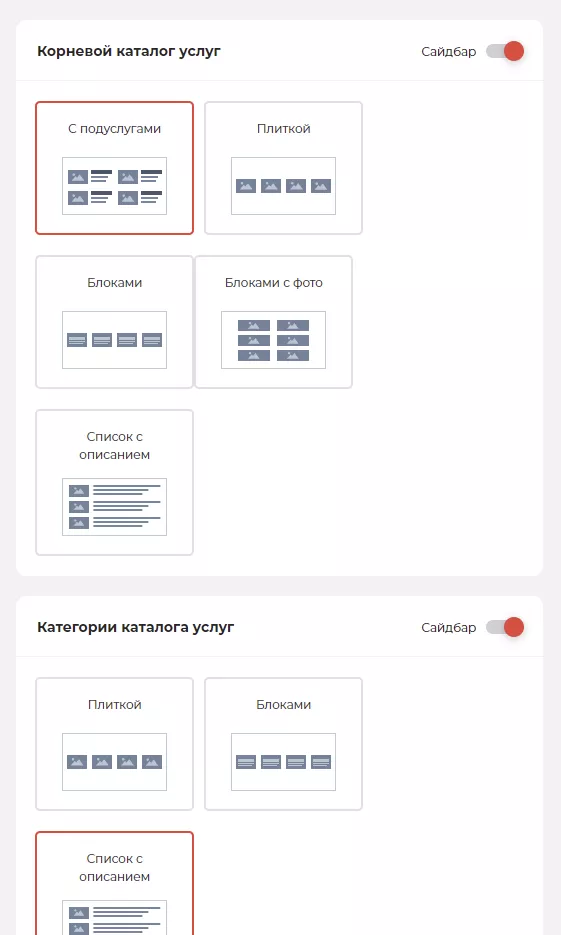The width and height of the screenshot is (561, 935).
Task: Select the 'Блоками с фото' layout preview icon
Action: click(x=274, y=340)
